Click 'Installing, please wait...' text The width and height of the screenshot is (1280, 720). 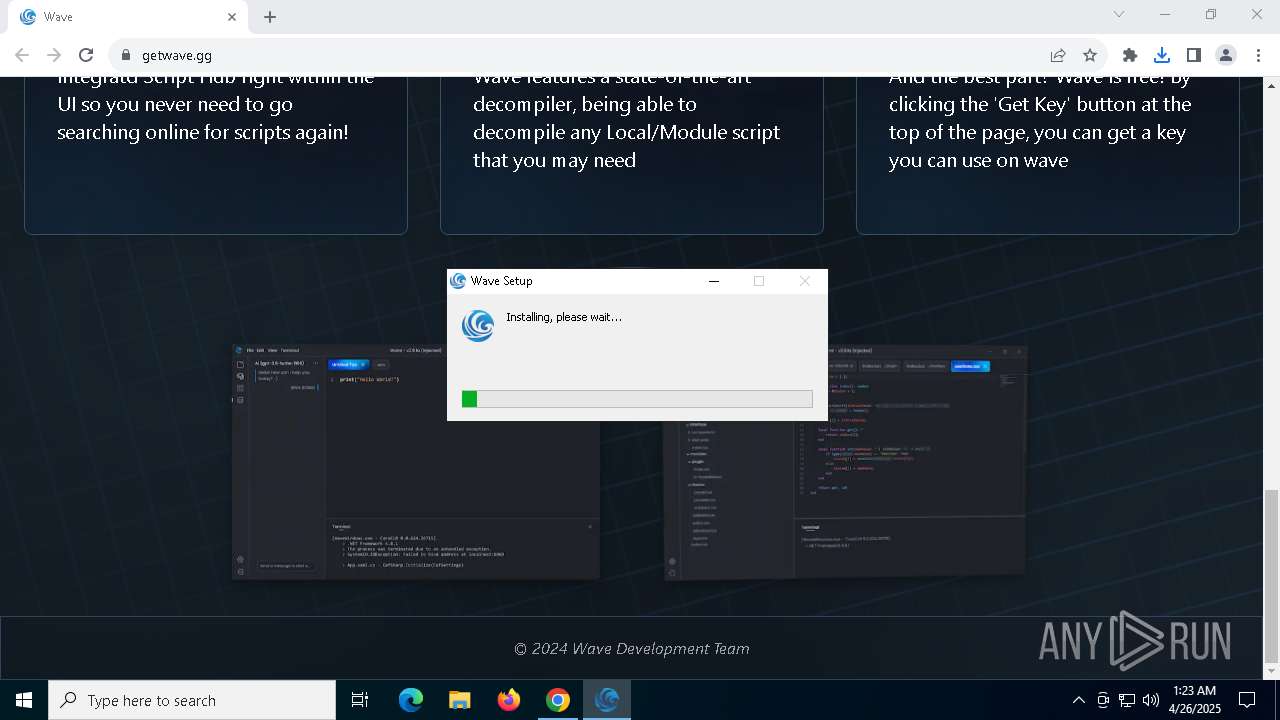click(564, 317)
